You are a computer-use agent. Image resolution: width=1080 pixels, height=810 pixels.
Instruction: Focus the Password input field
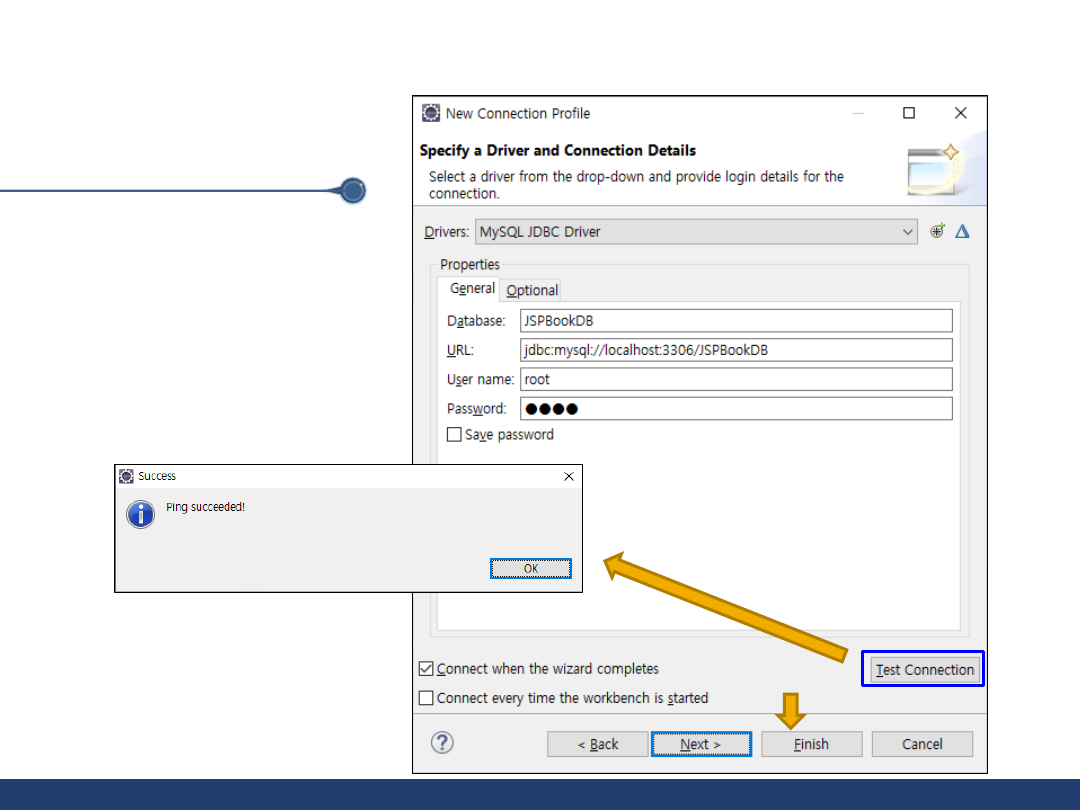click(736, 409)
